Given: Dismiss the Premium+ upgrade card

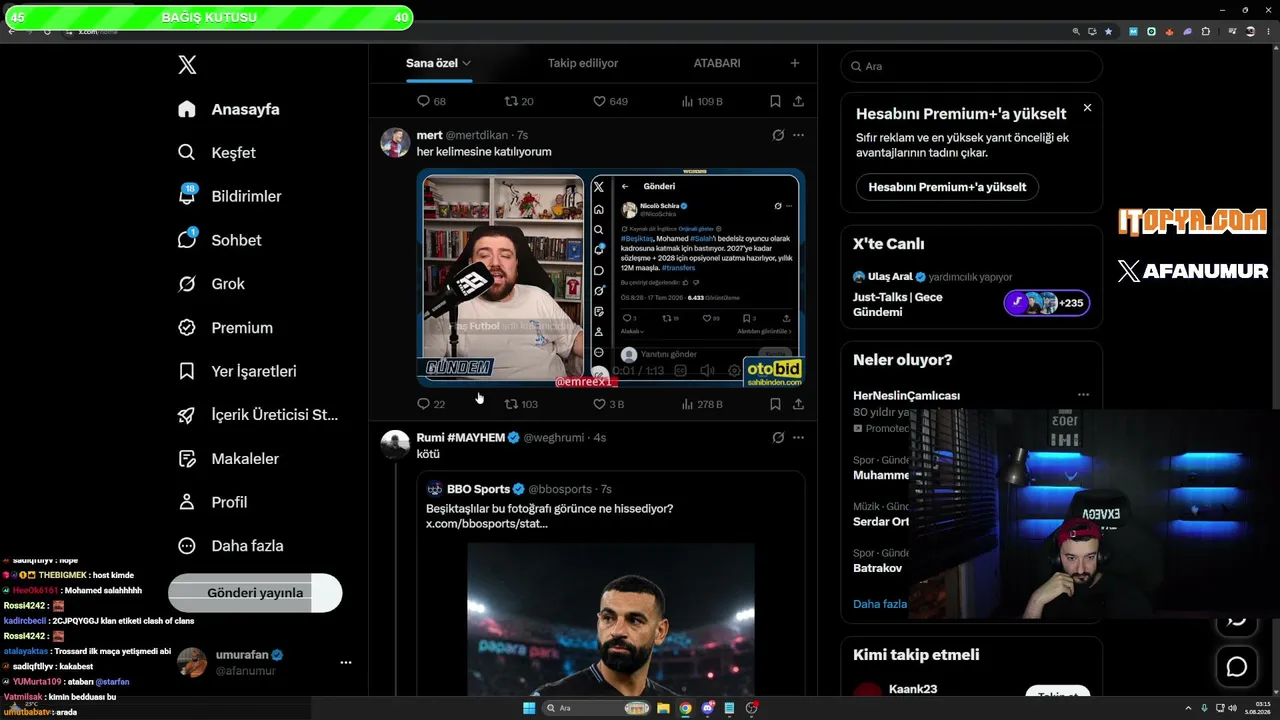Looking at the screenshot, I should tap(1087, 108).
